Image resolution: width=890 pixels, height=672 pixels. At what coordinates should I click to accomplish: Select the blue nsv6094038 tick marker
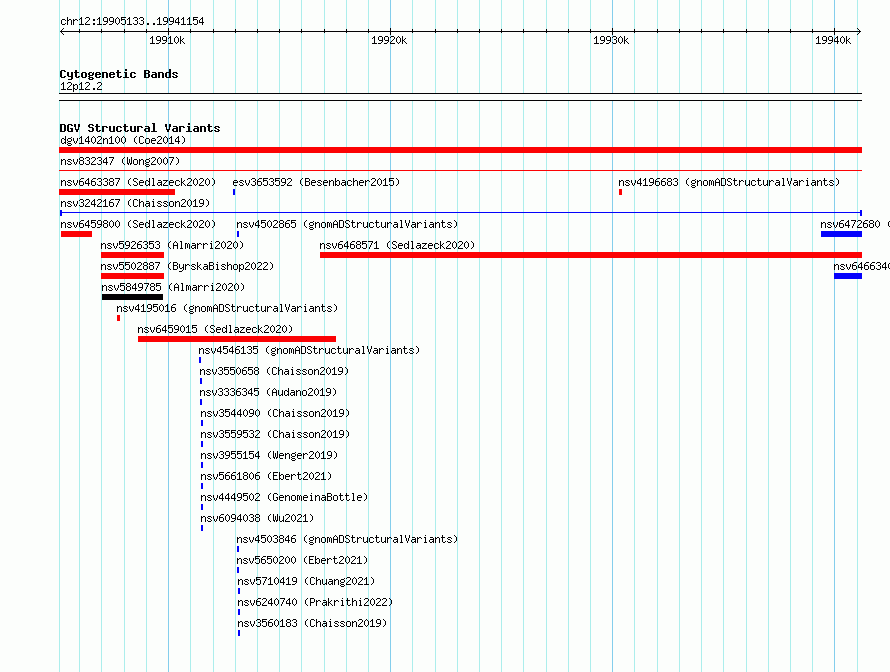click(202, 528)
